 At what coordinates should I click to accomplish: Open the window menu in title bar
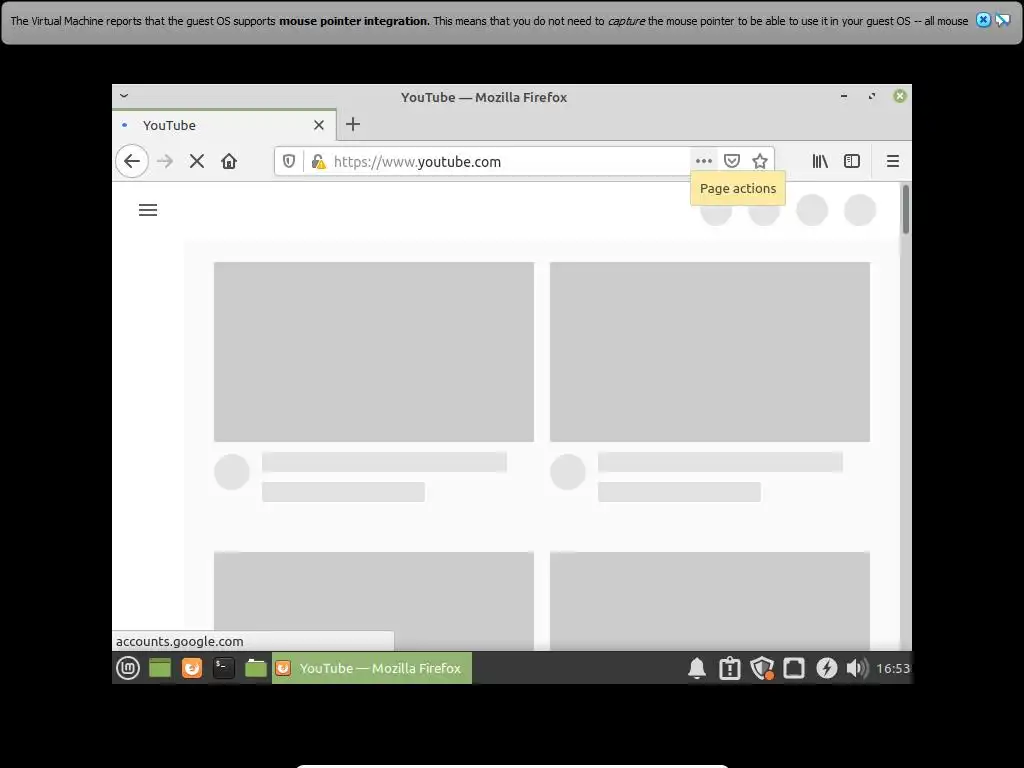(124, 96)
